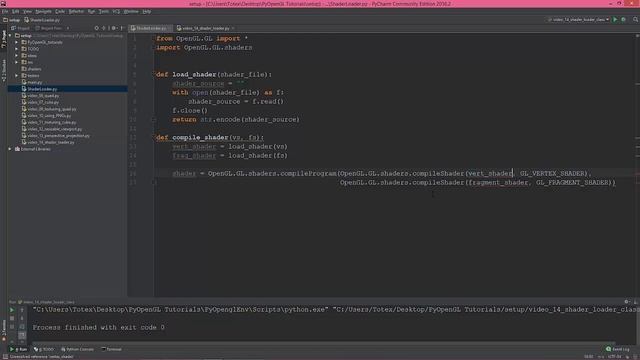This screenshot has height=360, width=640.
Task: Select video_06_quad.py in project tree
Action: 40,96
